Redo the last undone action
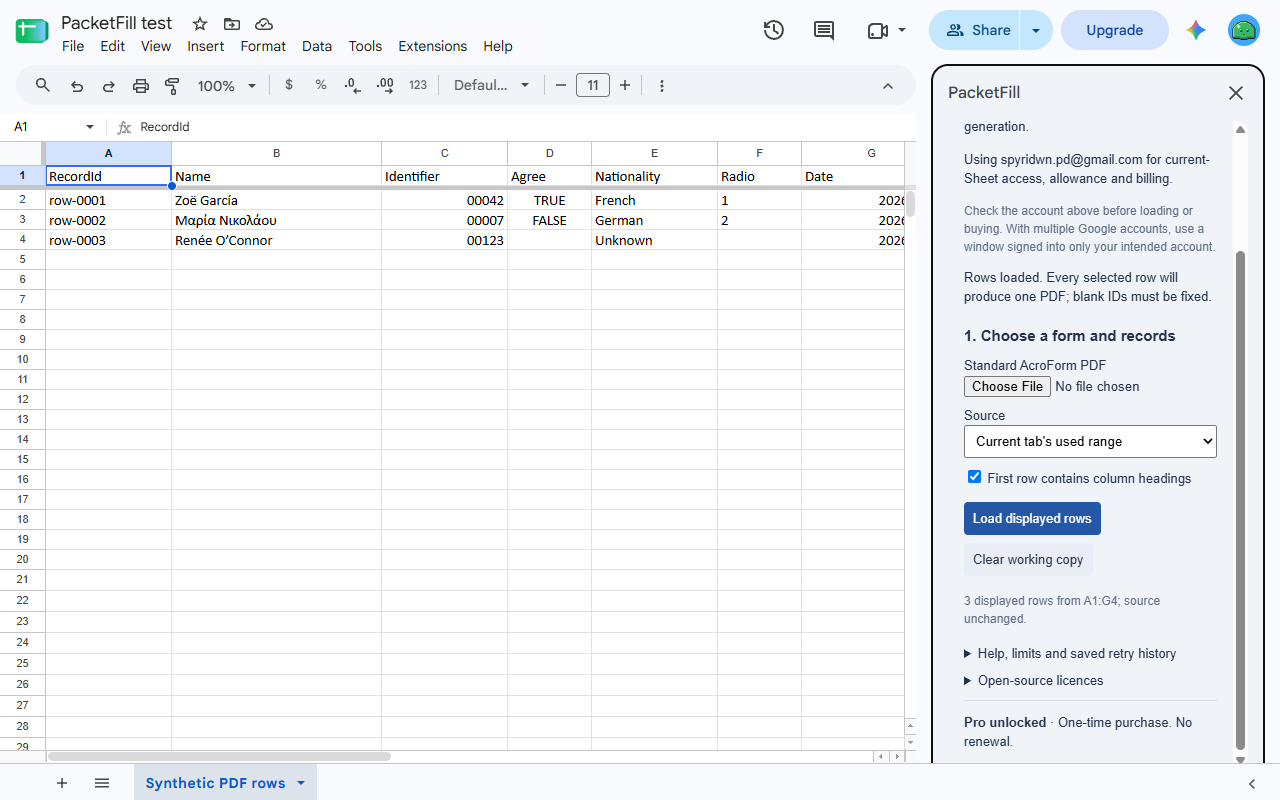1280x800 pixels. (x=109, y=86)
